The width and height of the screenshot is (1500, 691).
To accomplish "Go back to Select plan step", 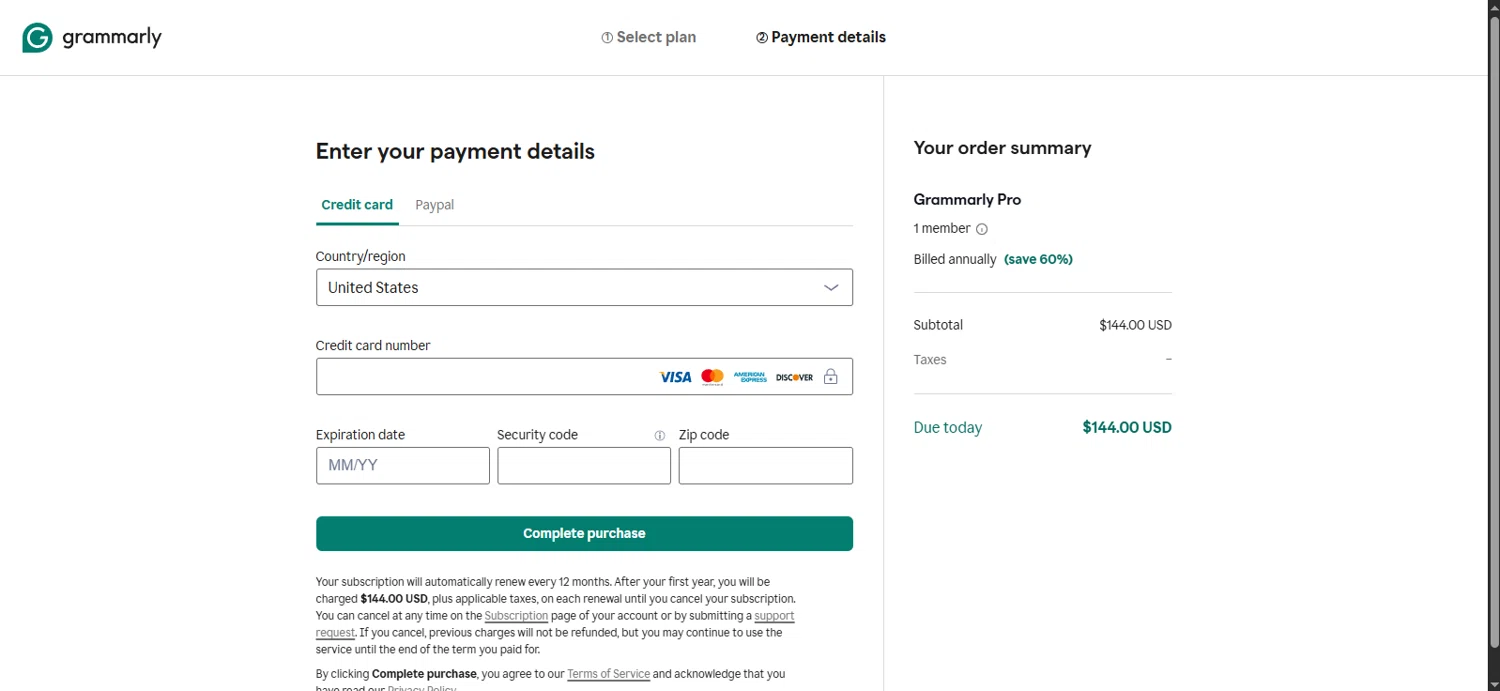I will pos(648,37).
